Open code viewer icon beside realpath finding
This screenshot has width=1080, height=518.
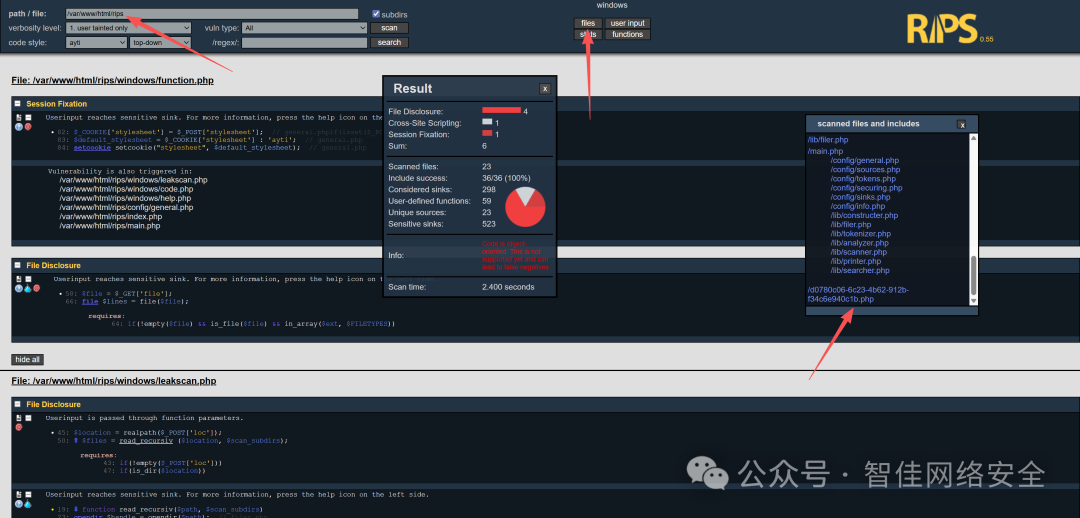19,418
